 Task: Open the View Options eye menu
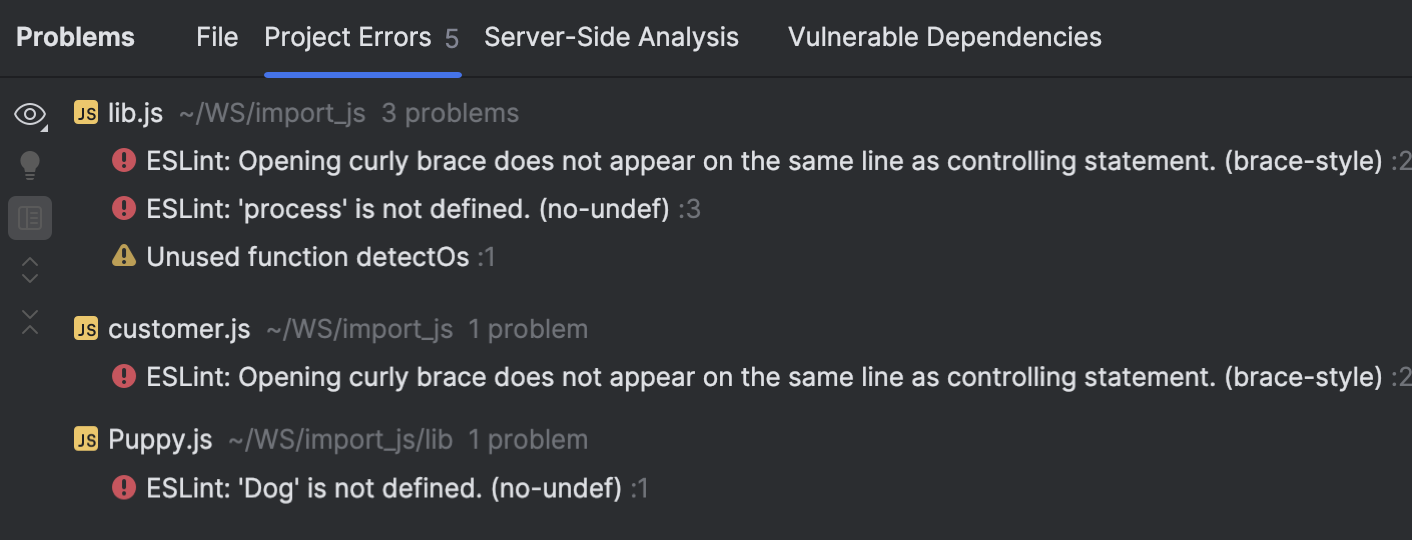[x=30, y=115]
